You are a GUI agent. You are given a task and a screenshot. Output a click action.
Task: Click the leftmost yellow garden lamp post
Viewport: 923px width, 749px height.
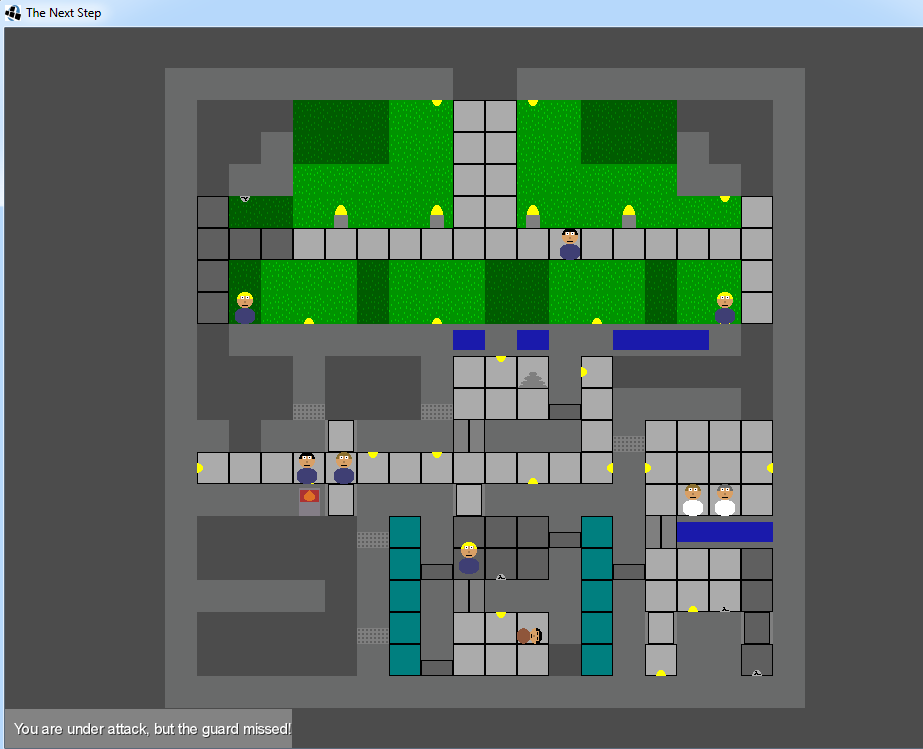[341, 216]
